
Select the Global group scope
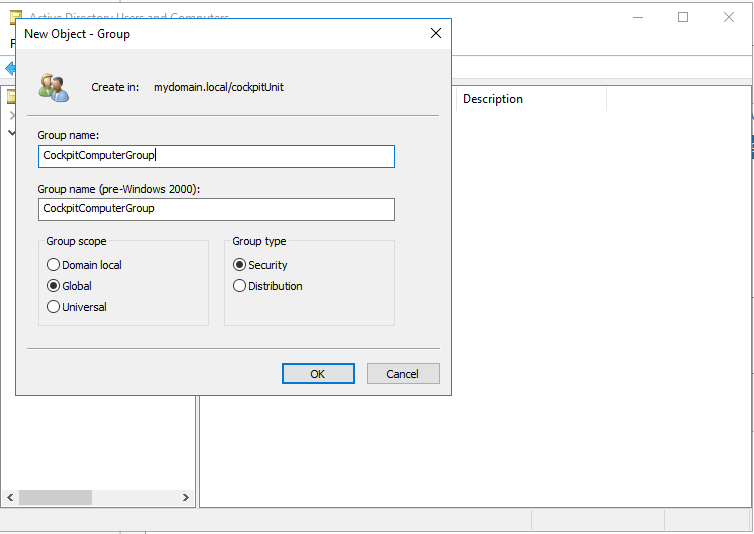pyautogui.click(x=69, y=286)
